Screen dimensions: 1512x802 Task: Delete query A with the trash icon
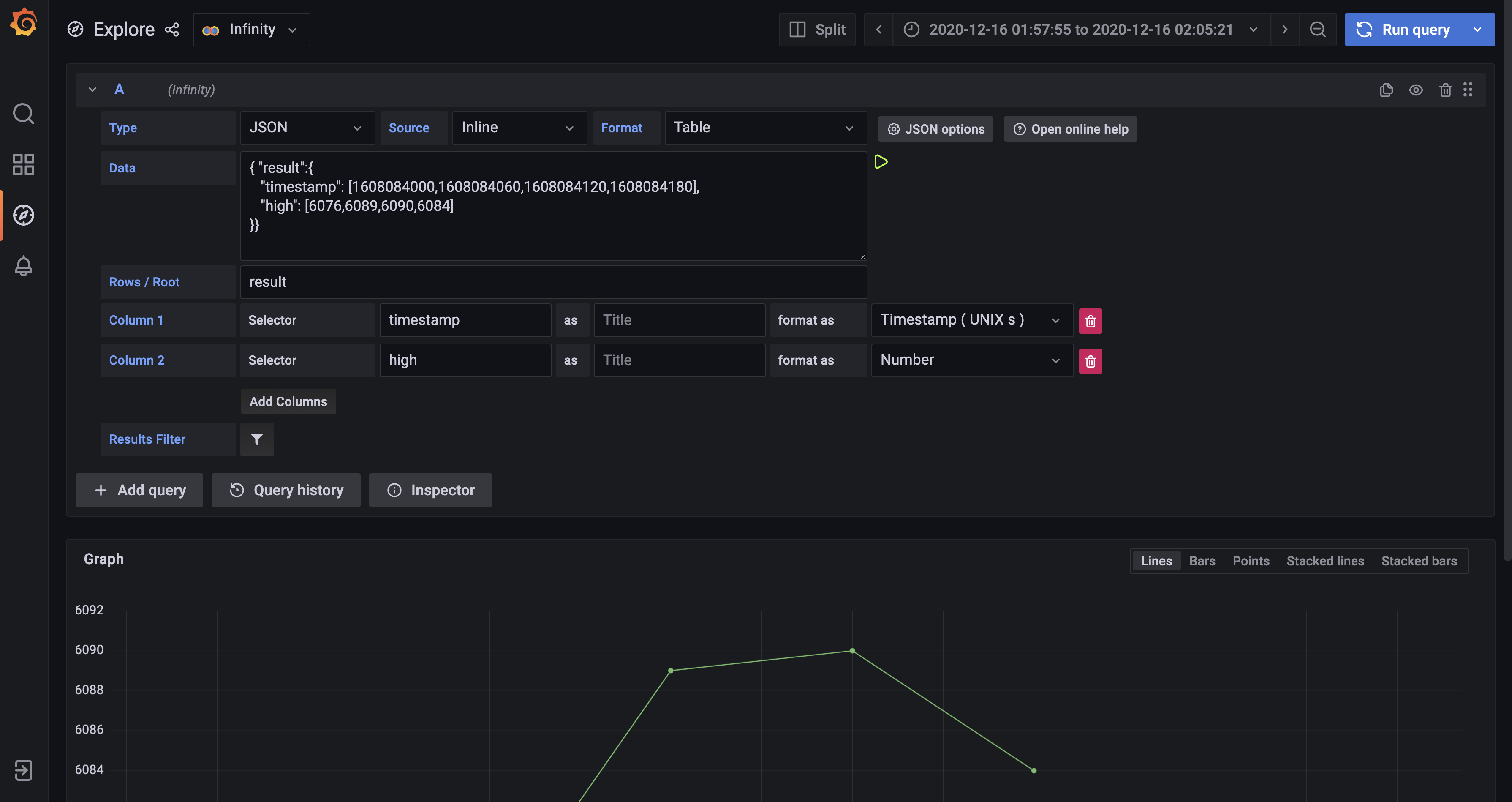(1446, 90)
